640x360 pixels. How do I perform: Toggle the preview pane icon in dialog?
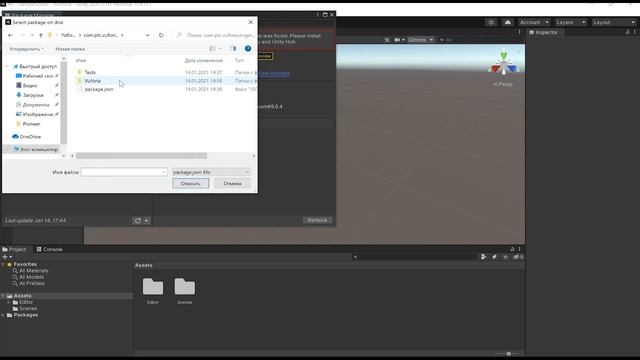233,49
